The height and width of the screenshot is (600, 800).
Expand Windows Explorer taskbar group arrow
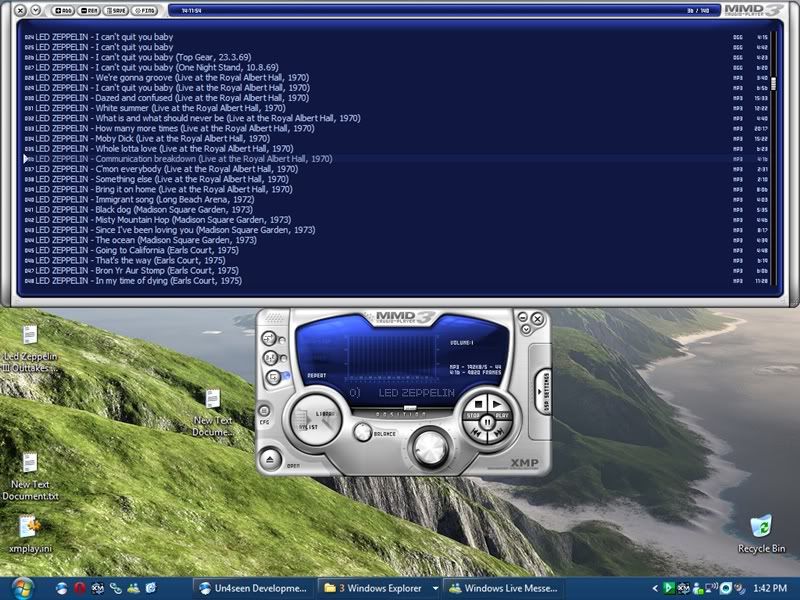435,588
